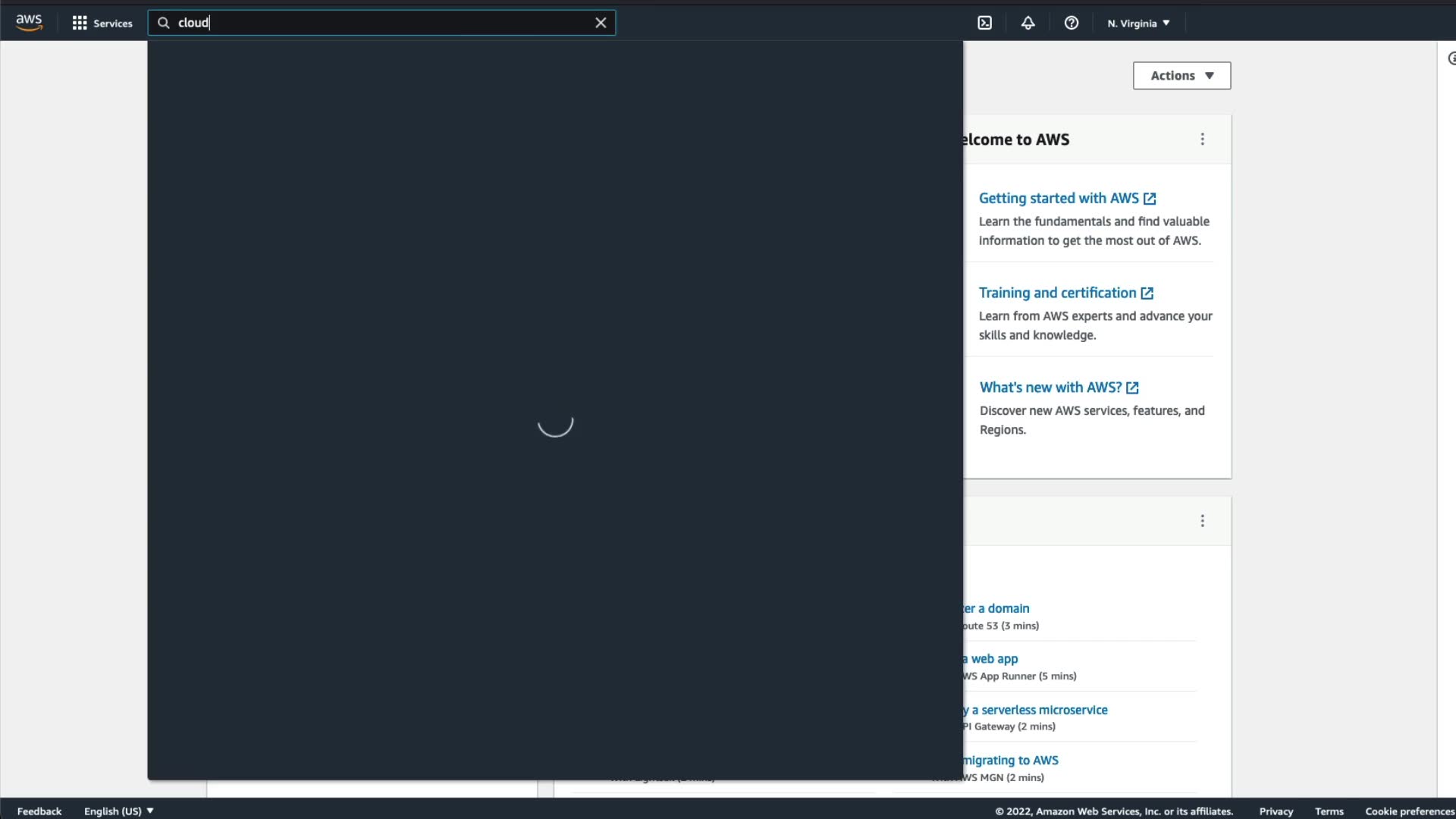The image size is (1456, 819).
Task: Open What's new with AWS link
Action: [x=1050, y=388]
